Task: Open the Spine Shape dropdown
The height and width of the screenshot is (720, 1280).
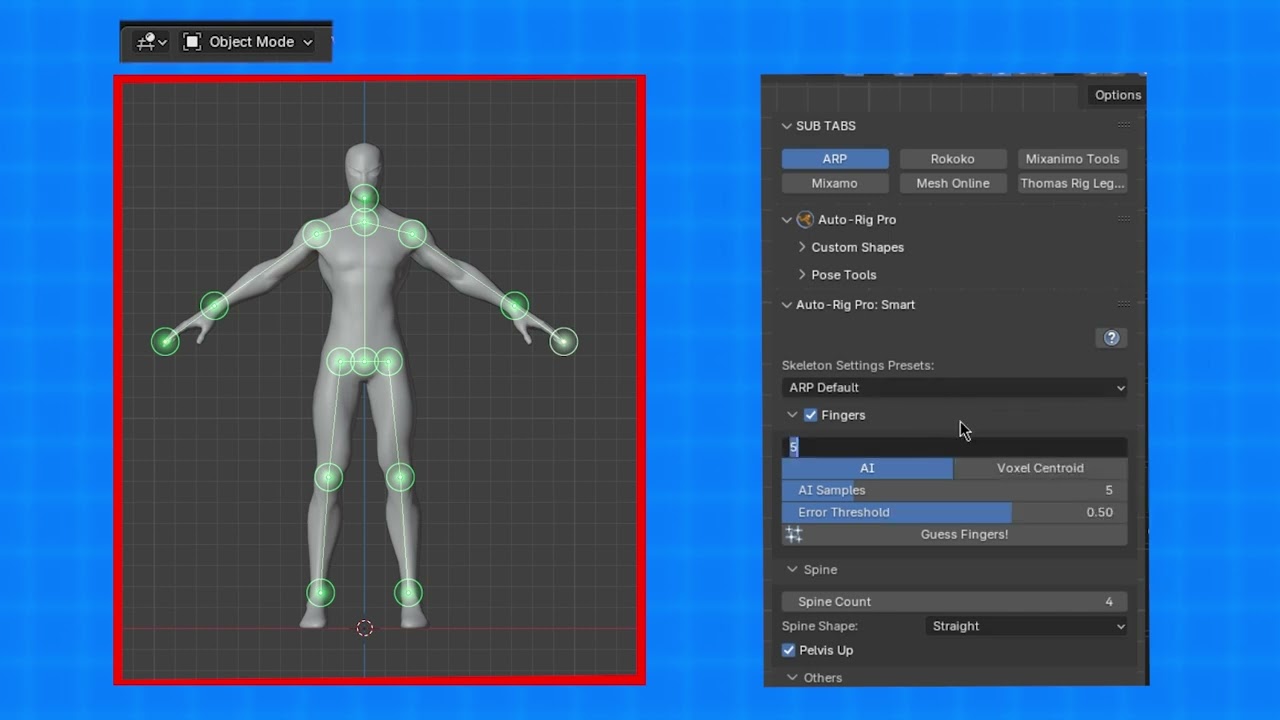Action: 1027,626
